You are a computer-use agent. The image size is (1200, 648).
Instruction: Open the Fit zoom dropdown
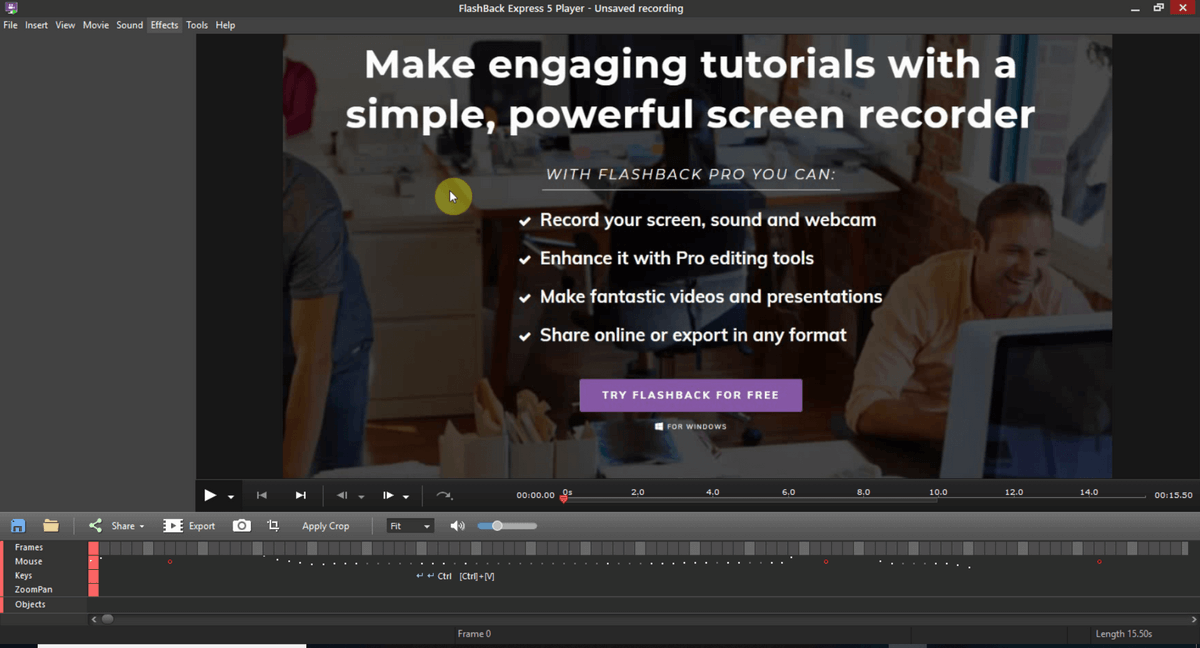point(410,526)
